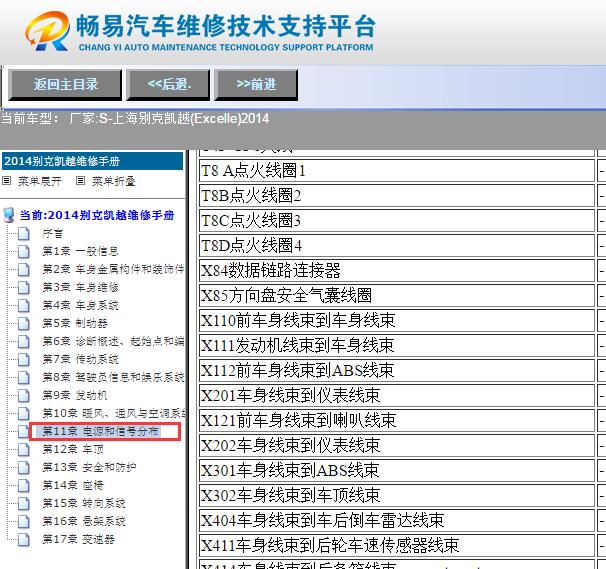This screenshot has height=569, width=606.
Task: Open chapter 第2章 车身金属构件和装饰件
Action: 113,269
